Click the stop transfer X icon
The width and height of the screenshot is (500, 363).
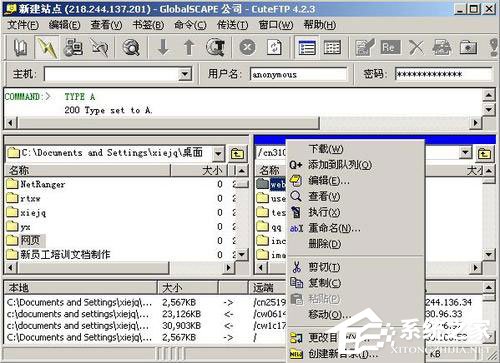pos(247,47)
